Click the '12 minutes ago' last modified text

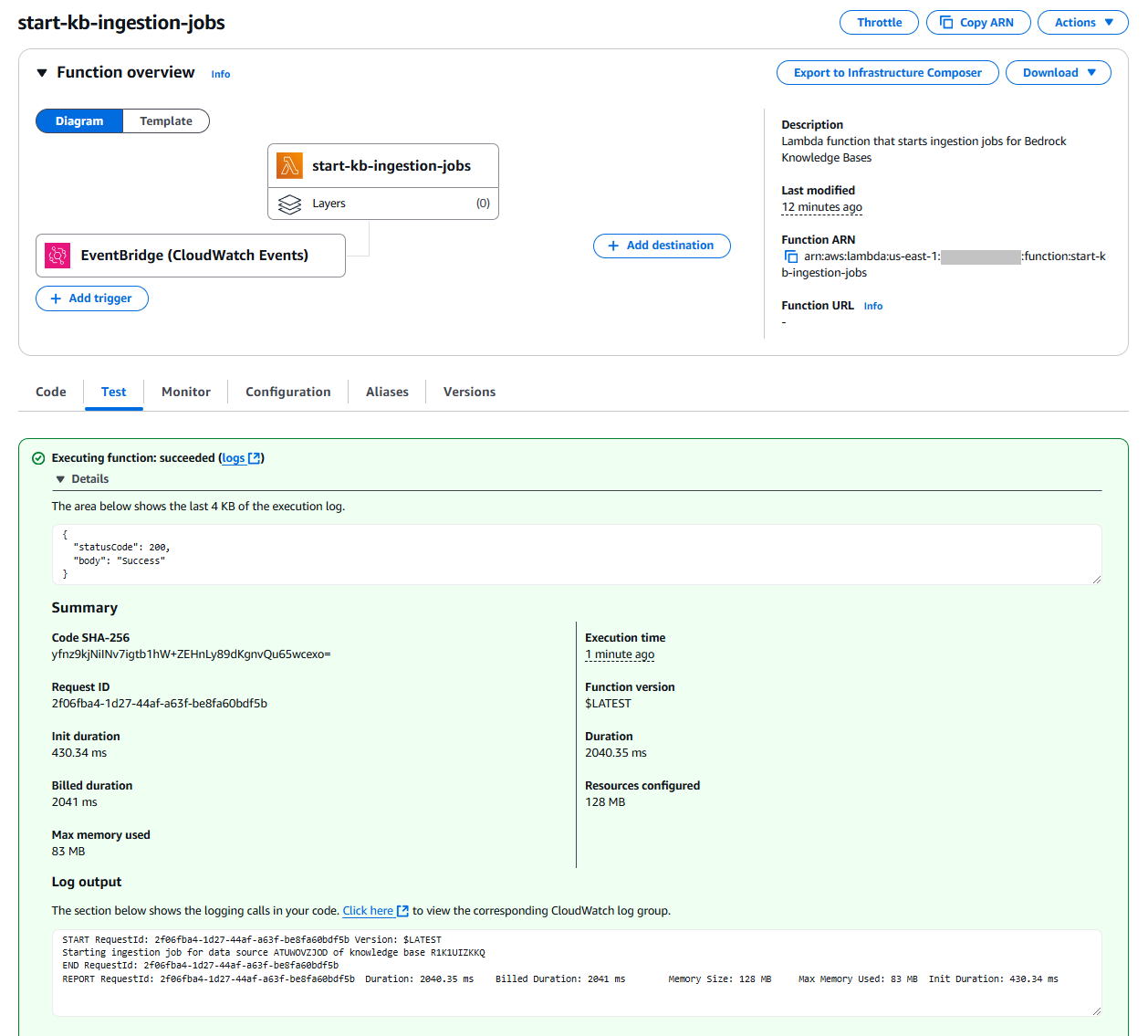click(x=821, y=207)
